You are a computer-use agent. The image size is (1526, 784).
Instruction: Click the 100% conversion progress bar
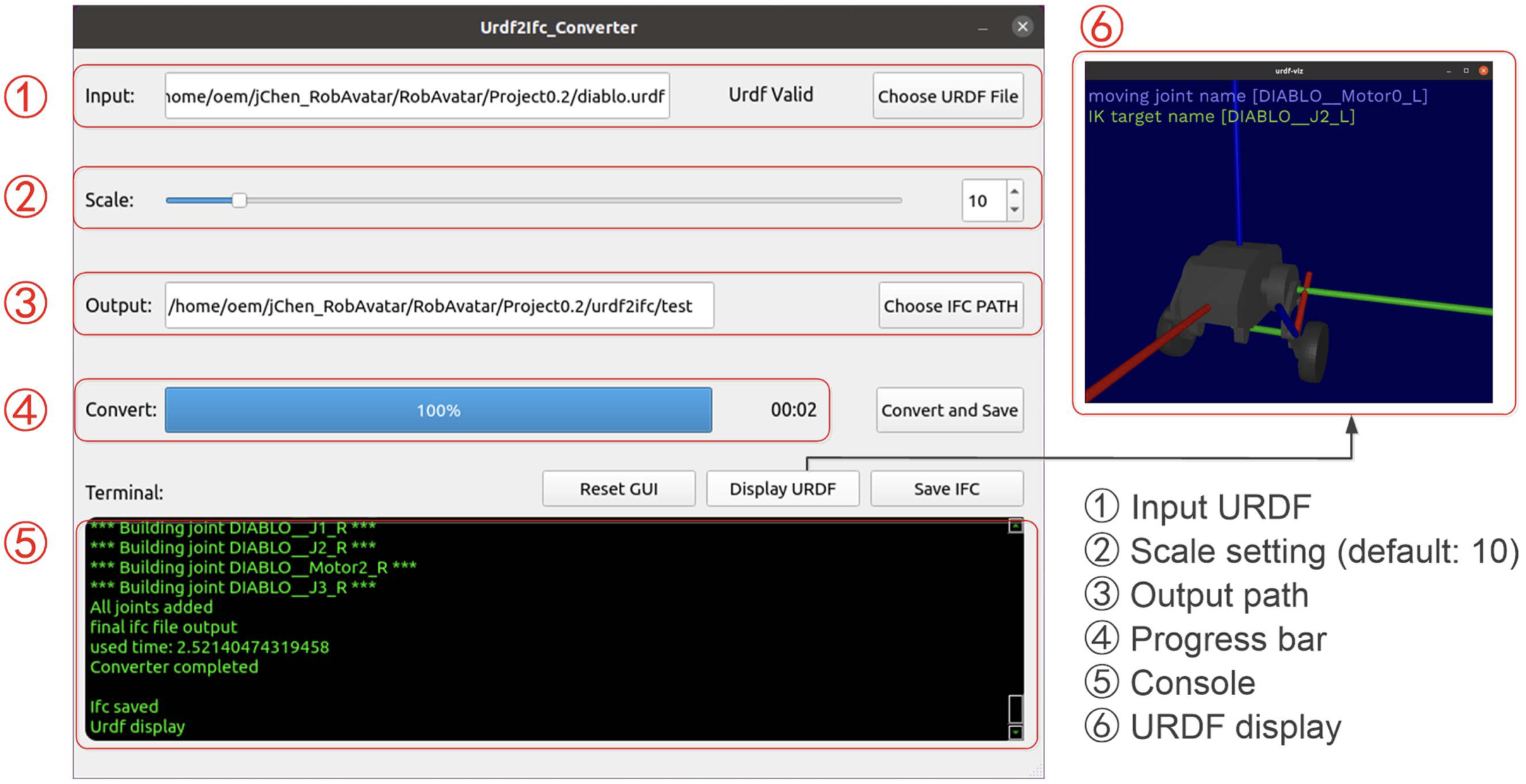[438, 410]
